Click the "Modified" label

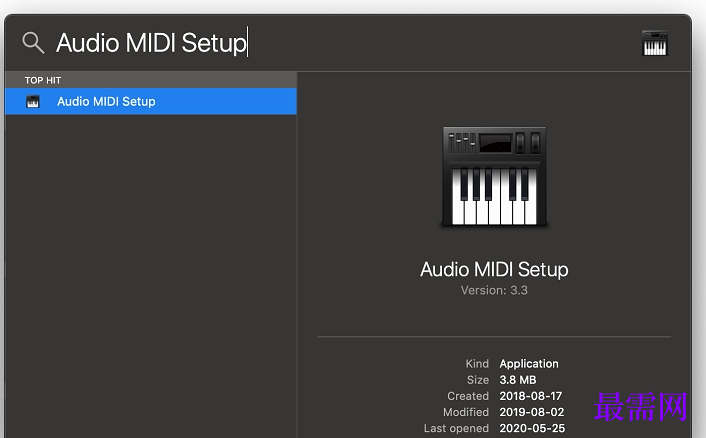pyautogui.click(x=466, y=412)
